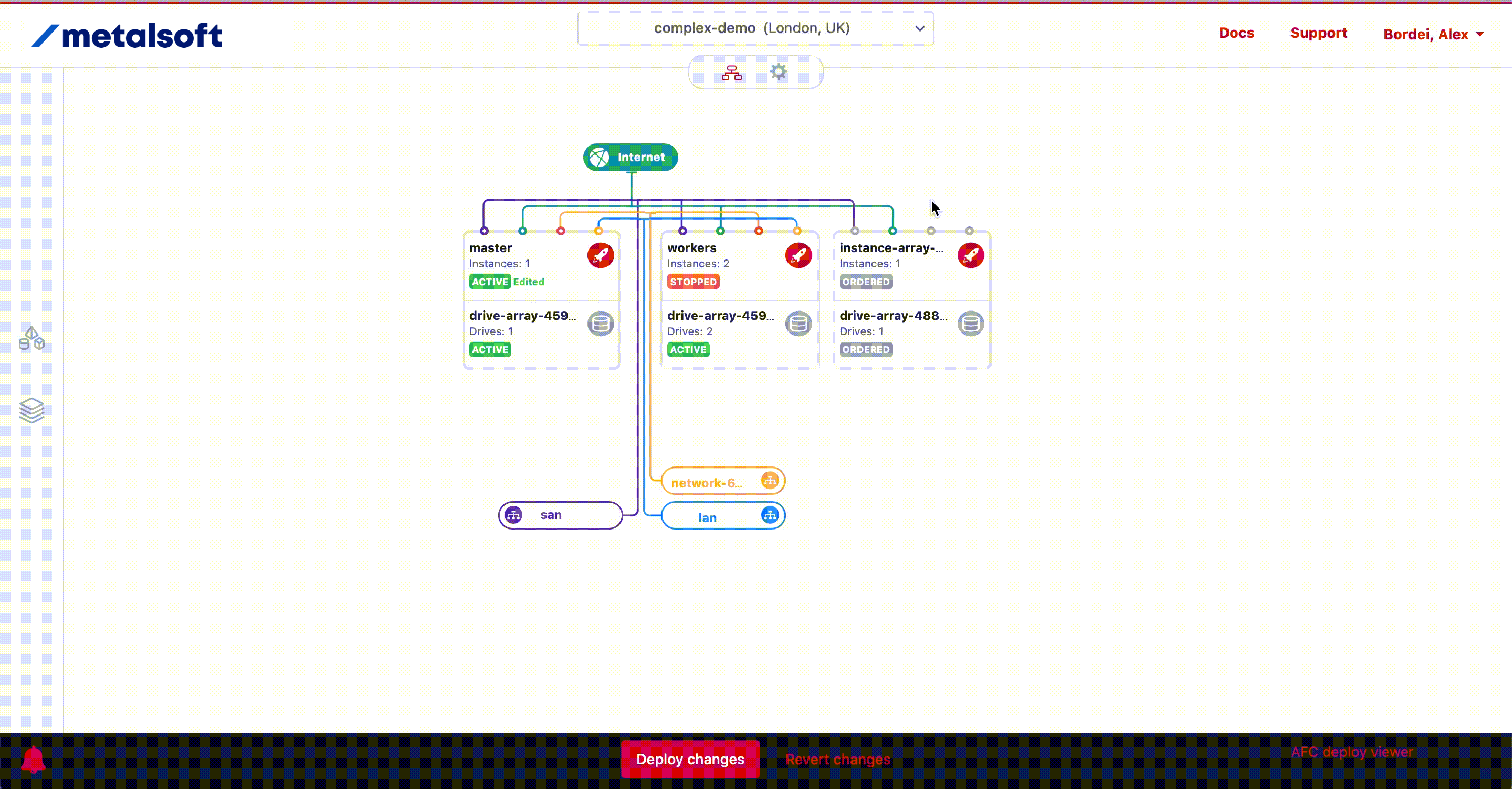The width and height of the screenshot is (1512, 789).
Task: Open the notifications bell
Action: (x=34, y=759)
